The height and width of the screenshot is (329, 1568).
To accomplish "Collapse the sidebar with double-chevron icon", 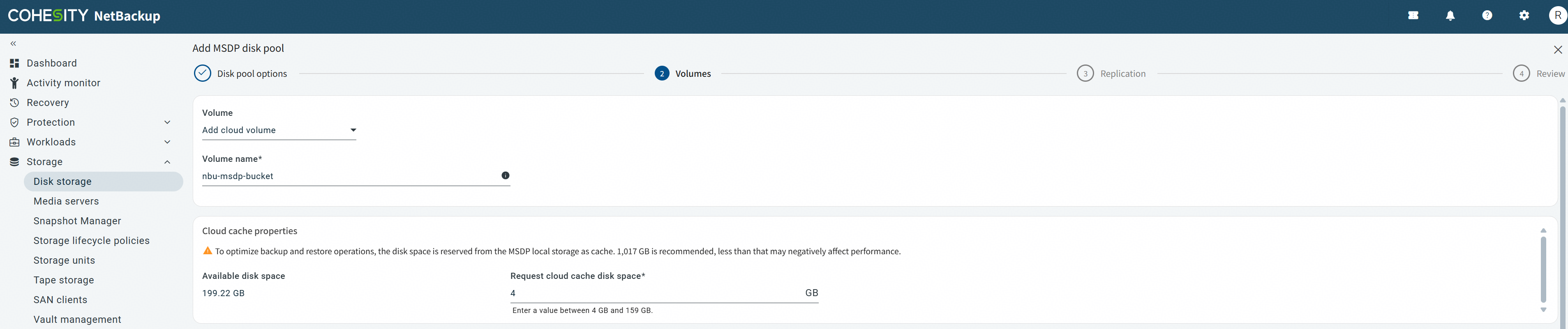I will [14, 44].
